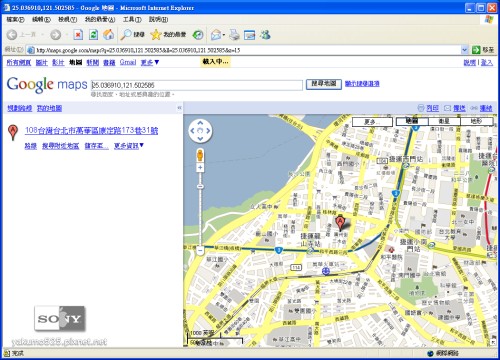Click the 連結 link above the map
Image resolution: width=500 pixels, height=360 pixels.
click(x=486, y=108)
